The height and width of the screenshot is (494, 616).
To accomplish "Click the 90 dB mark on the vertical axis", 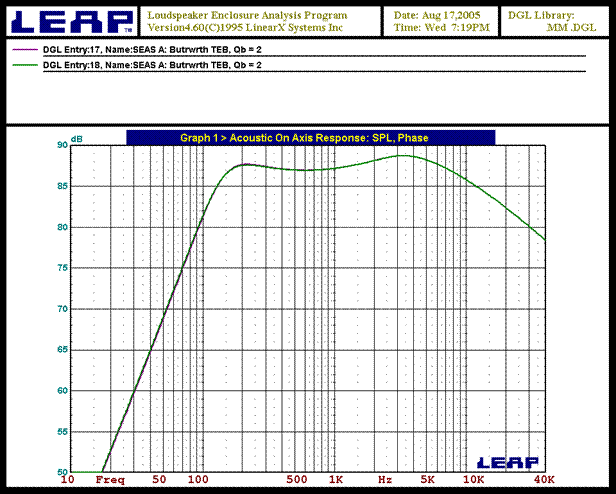I will [62, 145].
